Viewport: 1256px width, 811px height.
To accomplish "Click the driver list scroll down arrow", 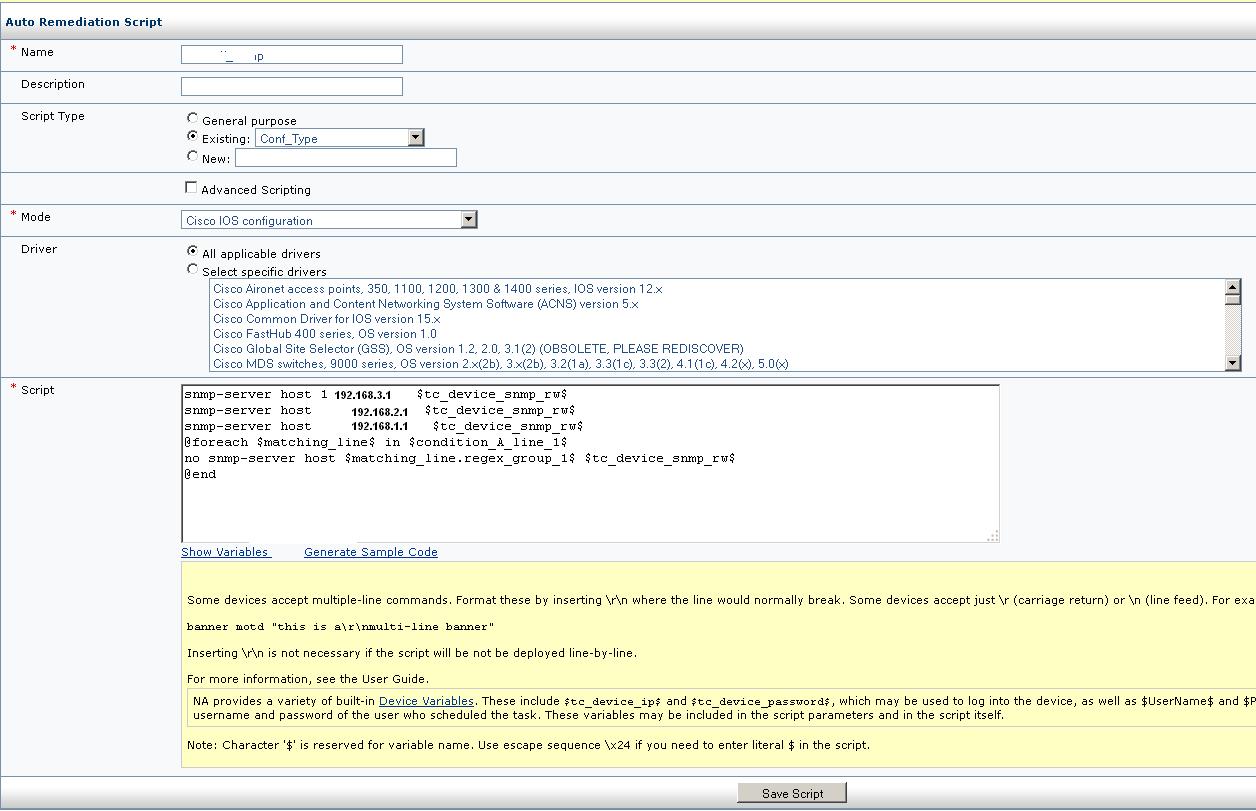I will coord(1233,363).
